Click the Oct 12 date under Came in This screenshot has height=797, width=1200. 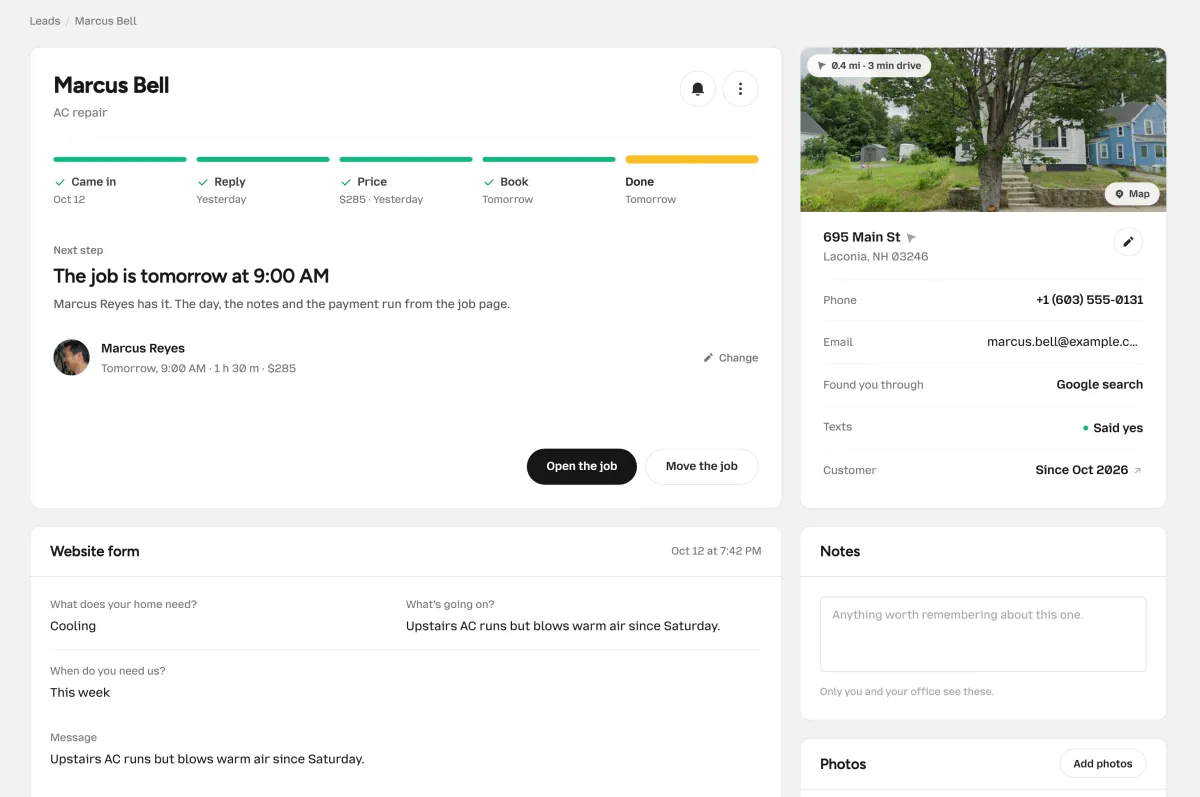pos(69,200)
